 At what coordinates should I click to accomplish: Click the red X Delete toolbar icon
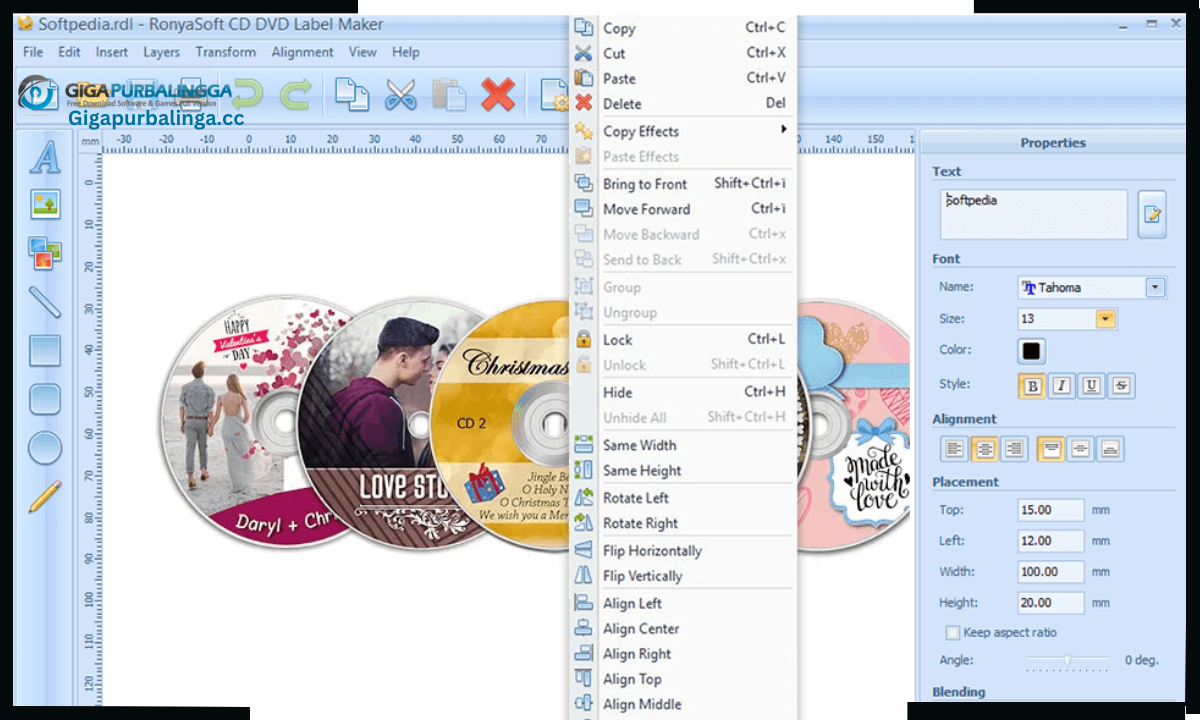click(498, 95)
